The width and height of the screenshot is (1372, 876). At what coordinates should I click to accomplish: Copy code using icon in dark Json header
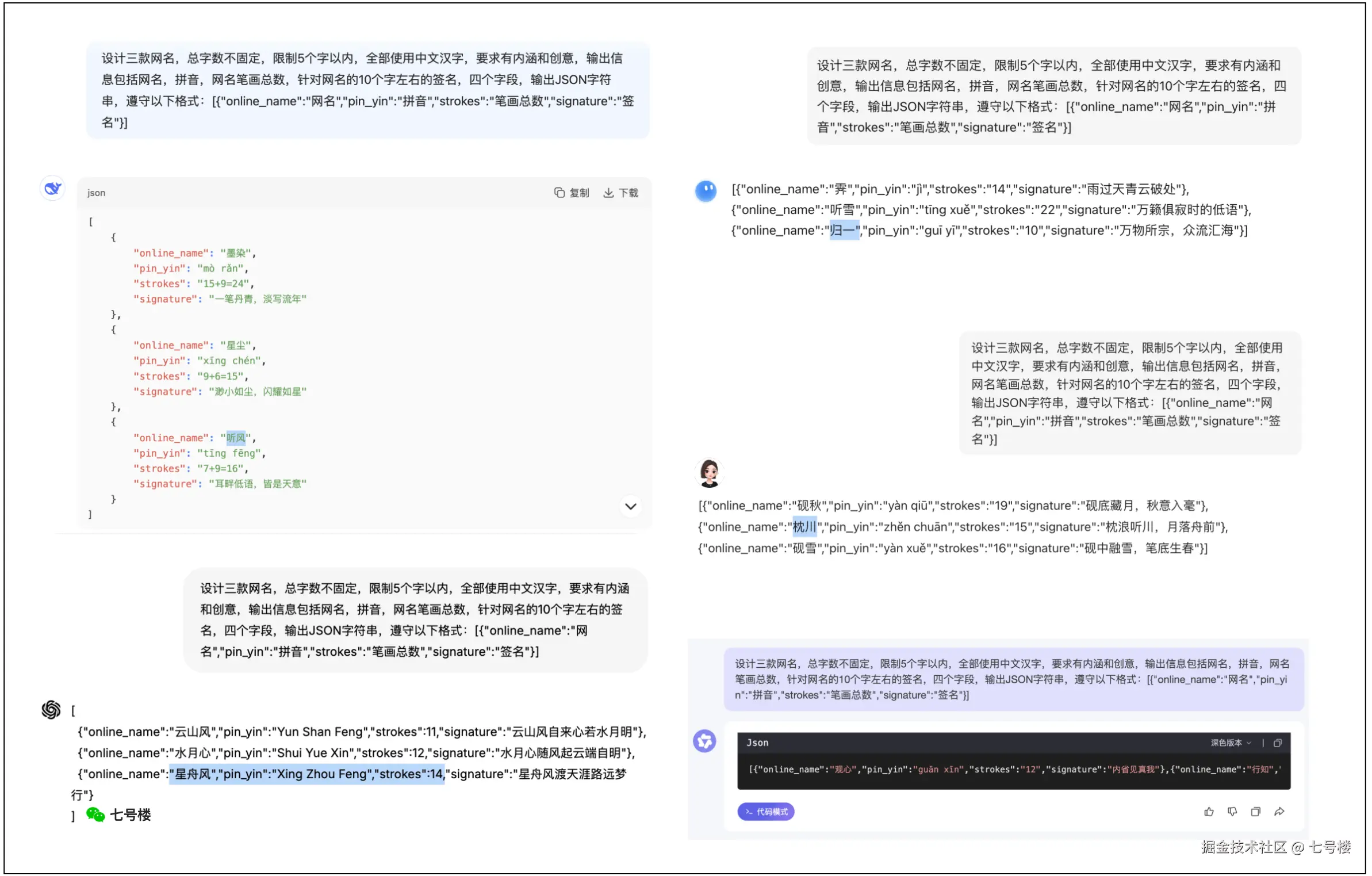[x=1278, y=743]
